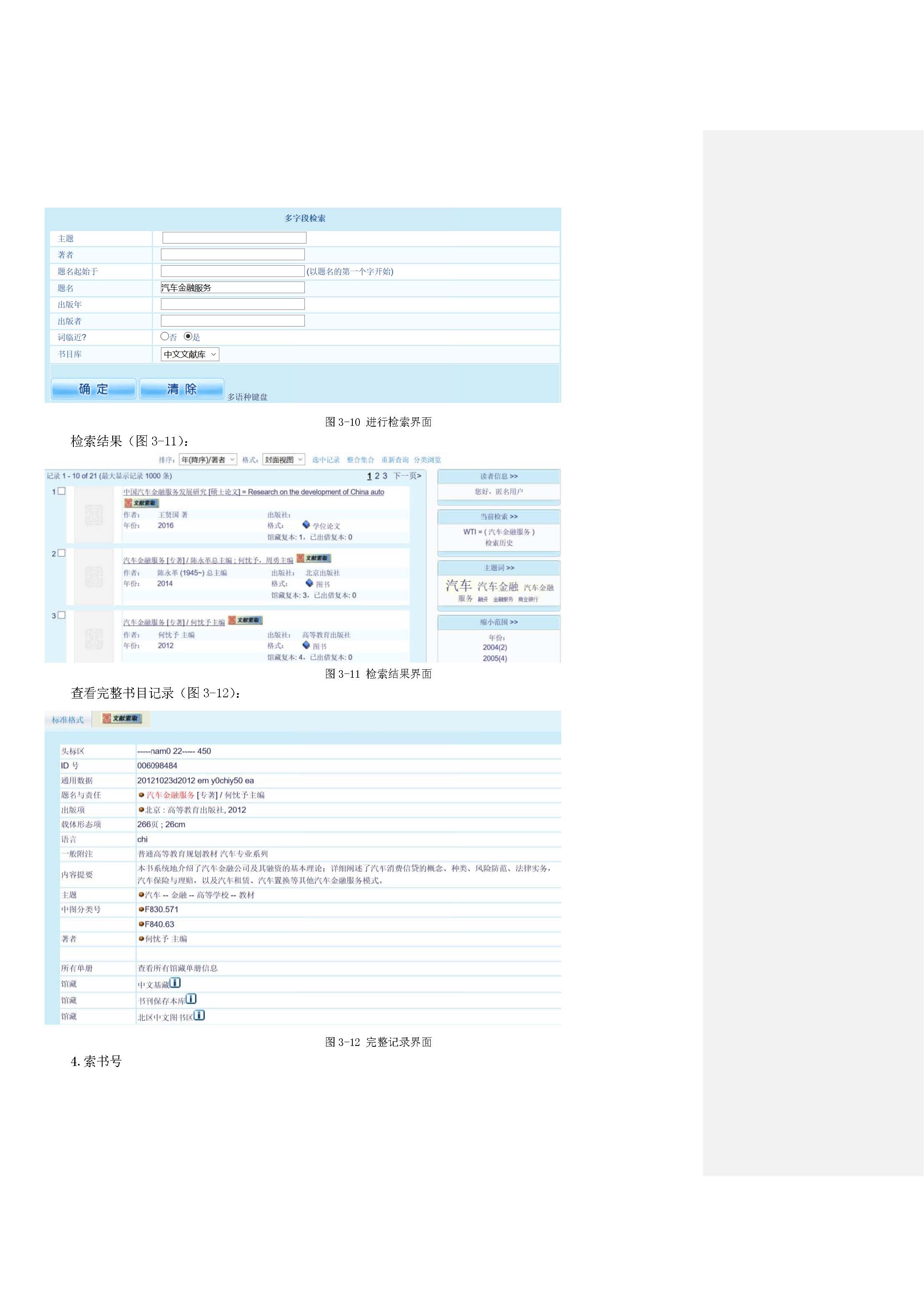Image resolution: width=924 pixels, height=1307 pixels.
Task: Click info icon next to 北区中文图书区
Action: pos(199,1015)
